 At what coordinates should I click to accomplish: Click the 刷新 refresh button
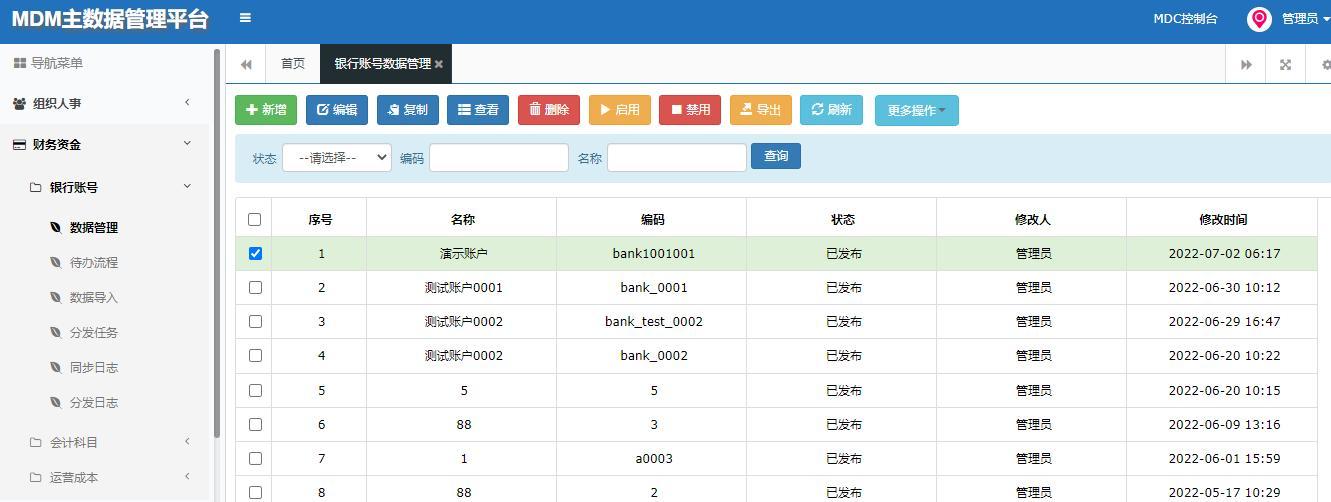pos(832,110)
